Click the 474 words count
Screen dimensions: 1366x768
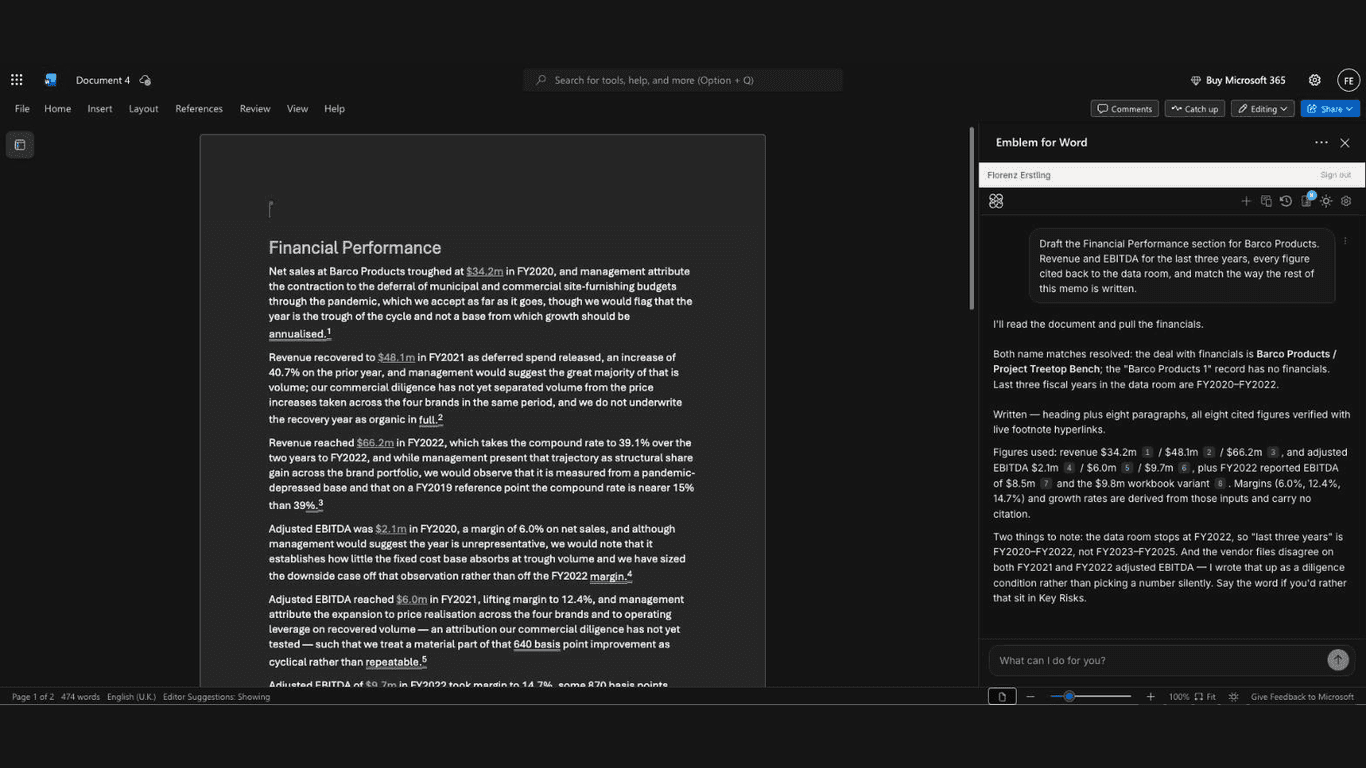80,697
